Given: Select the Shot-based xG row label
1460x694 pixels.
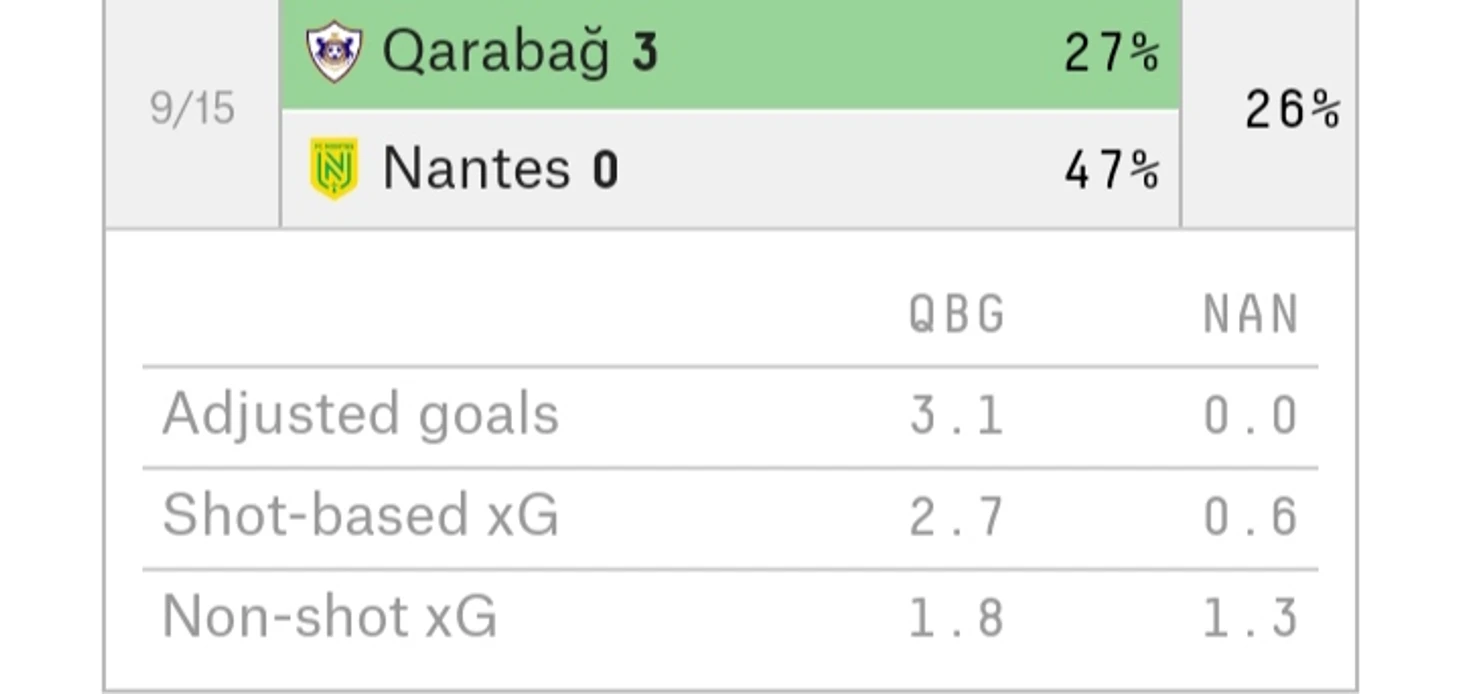Looking at the screenshot, I should (x=360, y=515).
